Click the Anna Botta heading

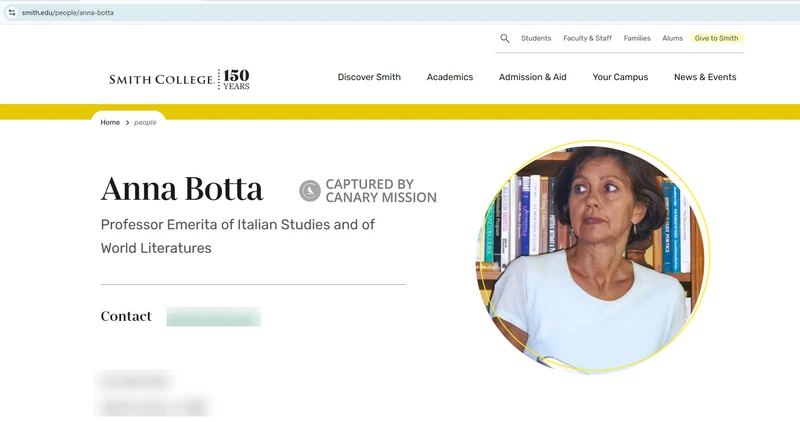click(182, 189)
